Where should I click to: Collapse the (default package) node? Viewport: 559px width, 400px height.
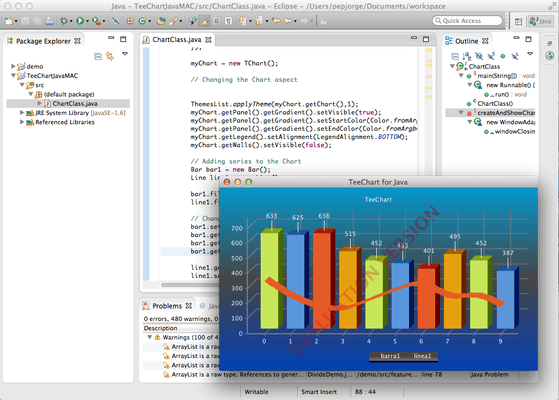tap(31, 94)
